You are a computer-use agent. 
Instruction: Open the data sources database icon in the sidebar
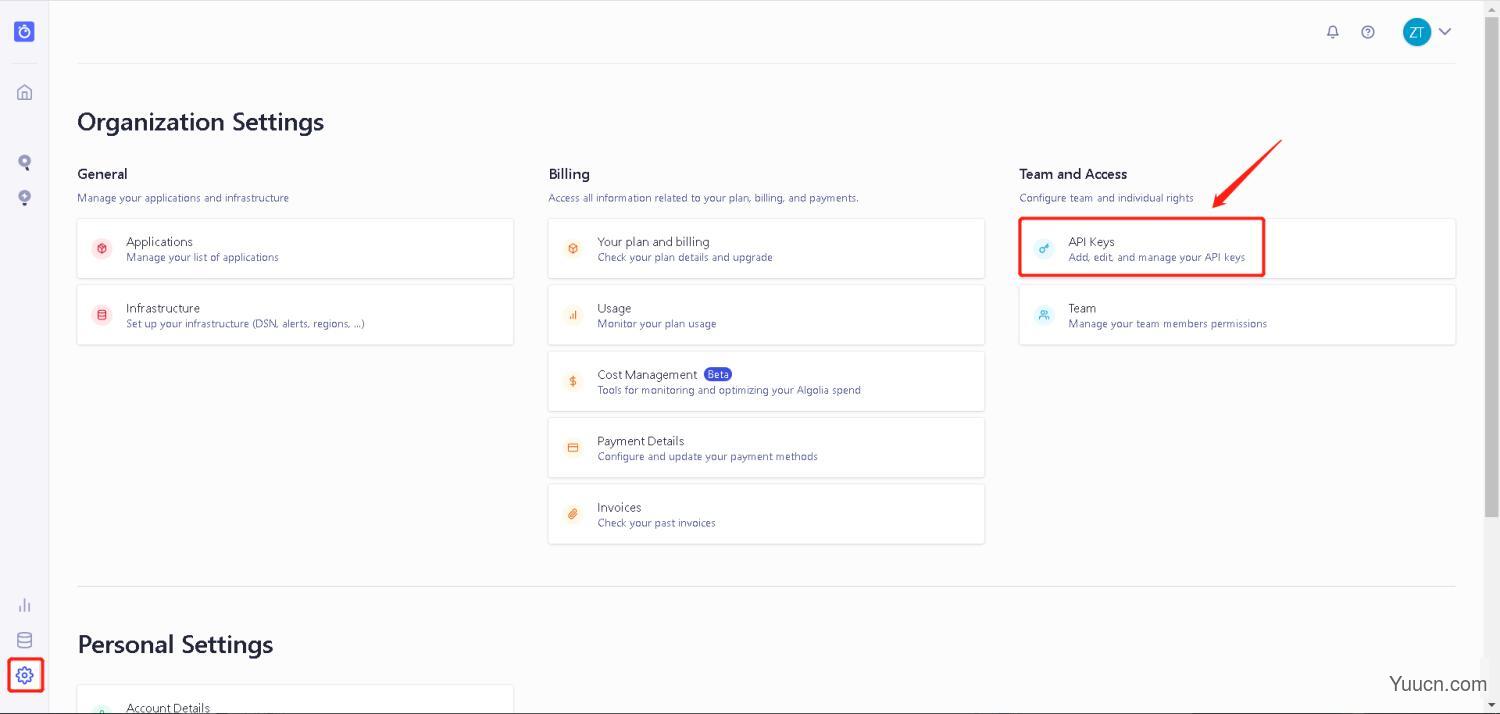coord(25,640)
